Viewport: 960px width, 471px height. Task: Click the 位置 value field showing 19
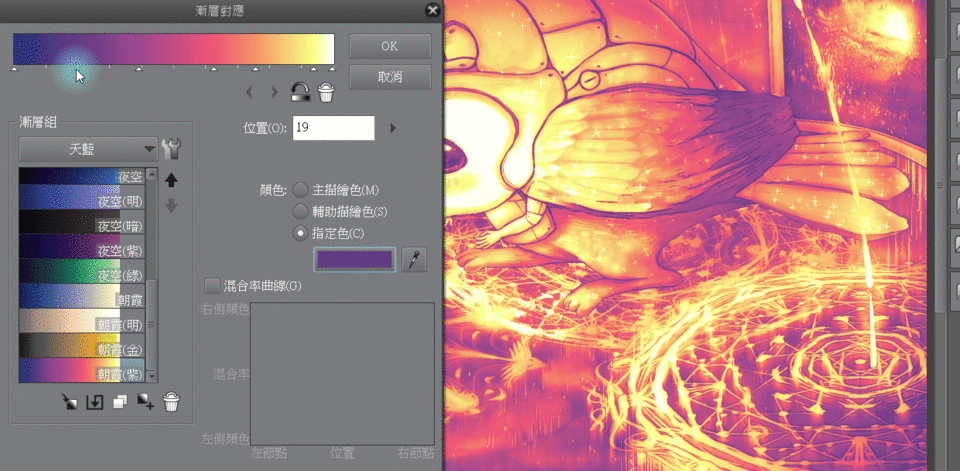(334, 128)
